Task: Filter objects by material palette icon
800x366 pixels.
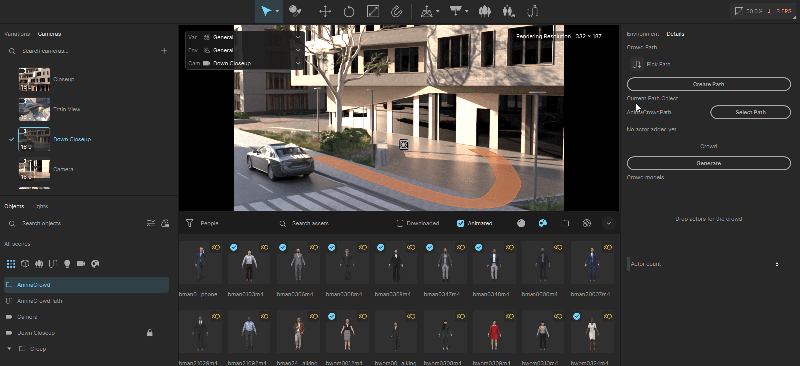Action: coord(94,264)
